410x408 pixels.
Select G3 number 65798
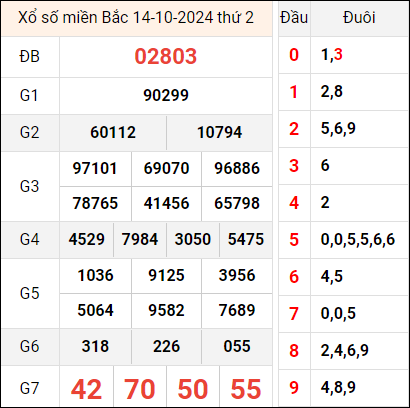(237, 203)
